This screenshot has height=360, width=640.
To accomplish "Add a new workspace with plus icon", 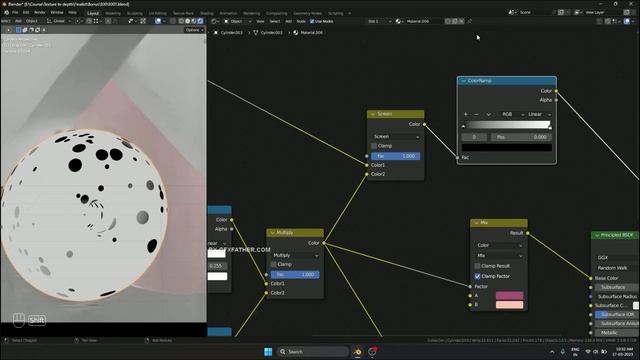I will click(349, 13).
